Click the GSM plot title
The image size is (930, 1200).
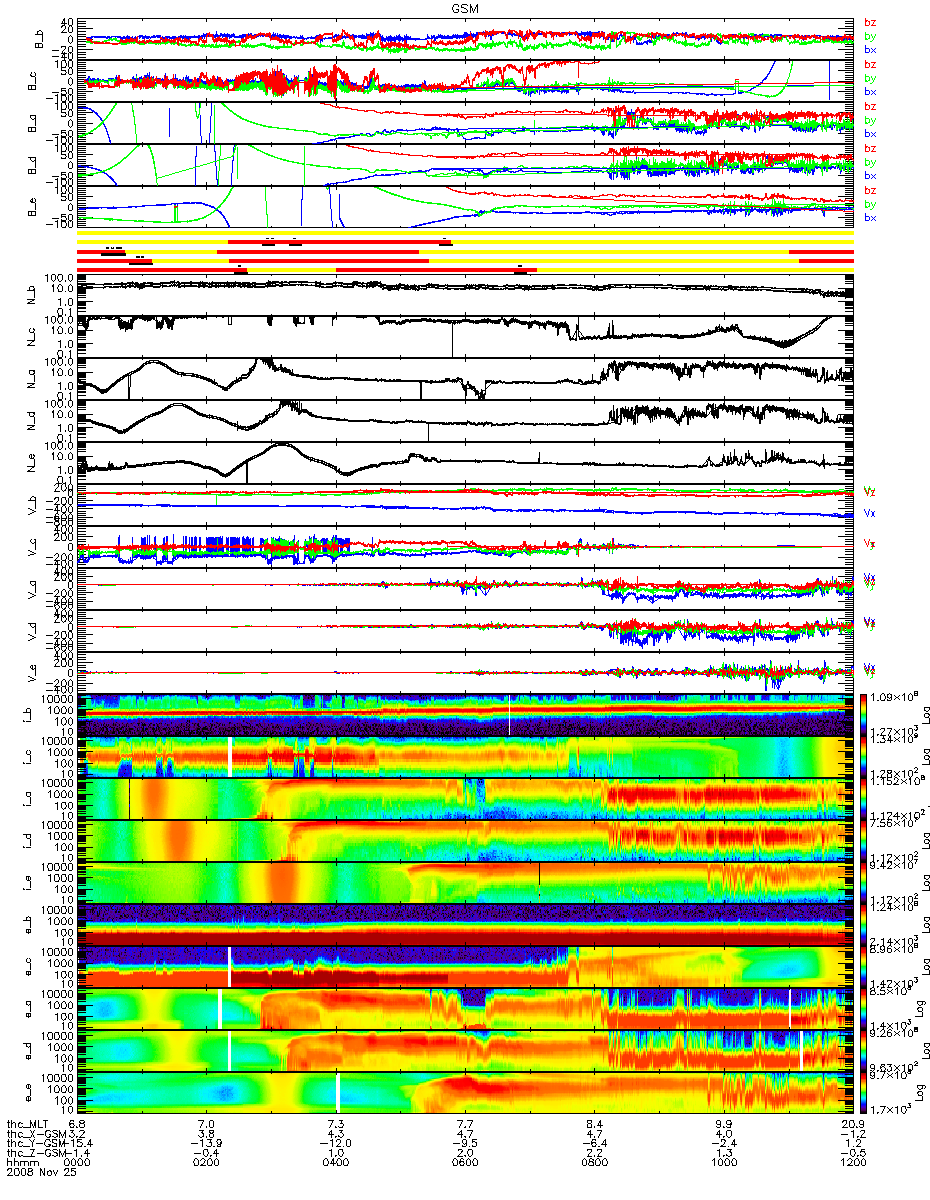(464, 7)
